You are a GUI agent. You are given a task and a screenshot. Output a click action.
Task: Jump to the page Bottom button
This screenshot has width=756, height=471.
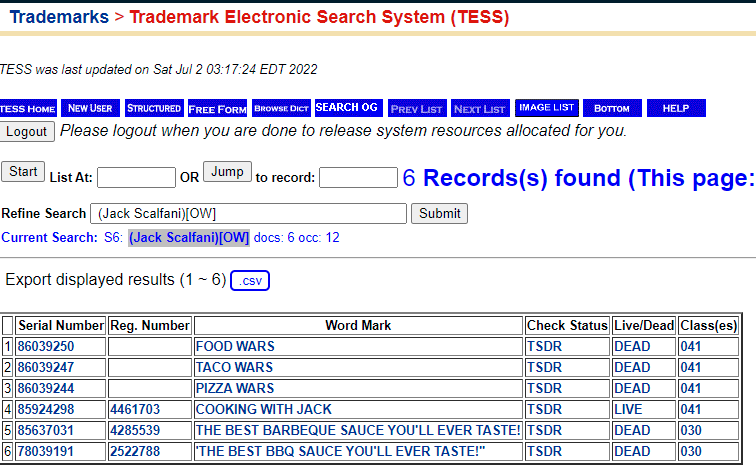(x=612, y=108)
